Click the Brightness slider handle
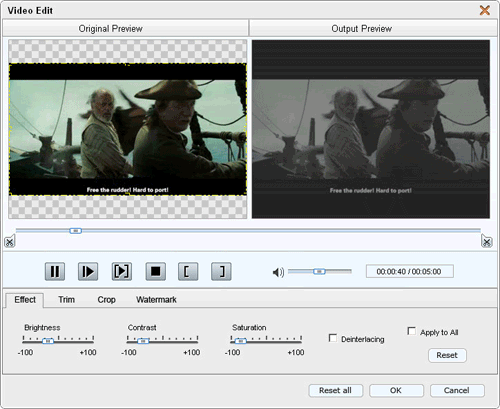 click(x=48, y=341)
